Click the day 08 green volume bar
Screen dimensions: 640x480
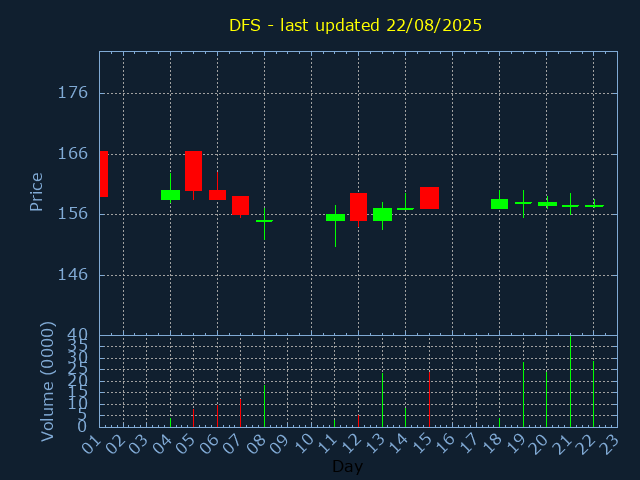pos(264,406)
